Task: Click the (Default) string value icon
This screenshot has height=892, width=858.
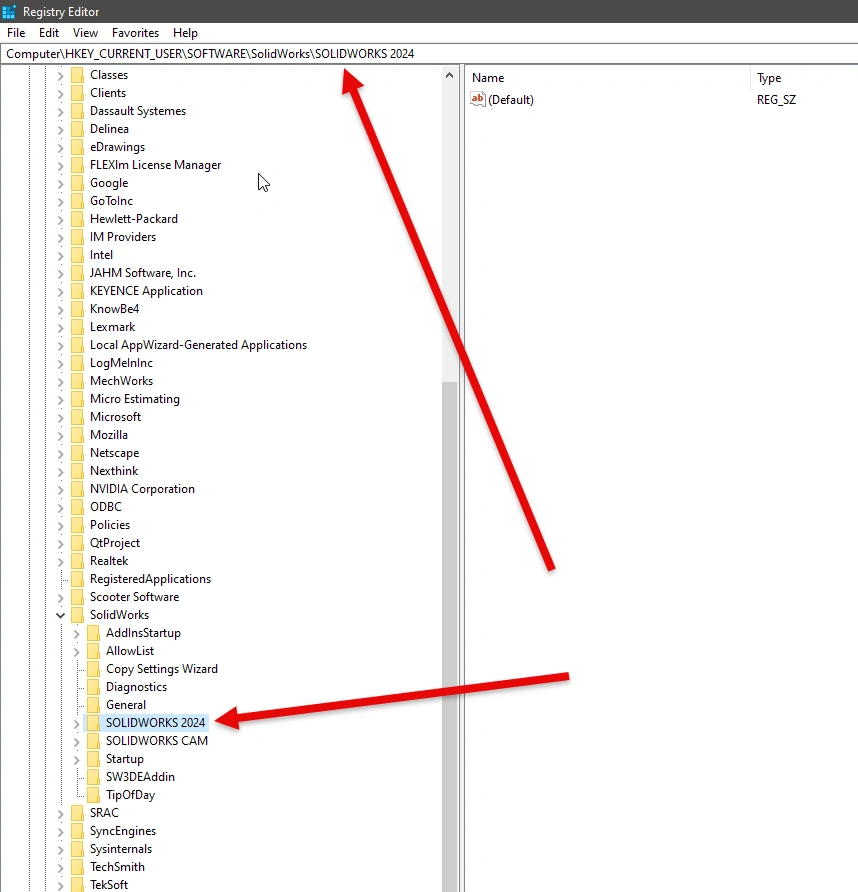Action: [x=478, y=100]
